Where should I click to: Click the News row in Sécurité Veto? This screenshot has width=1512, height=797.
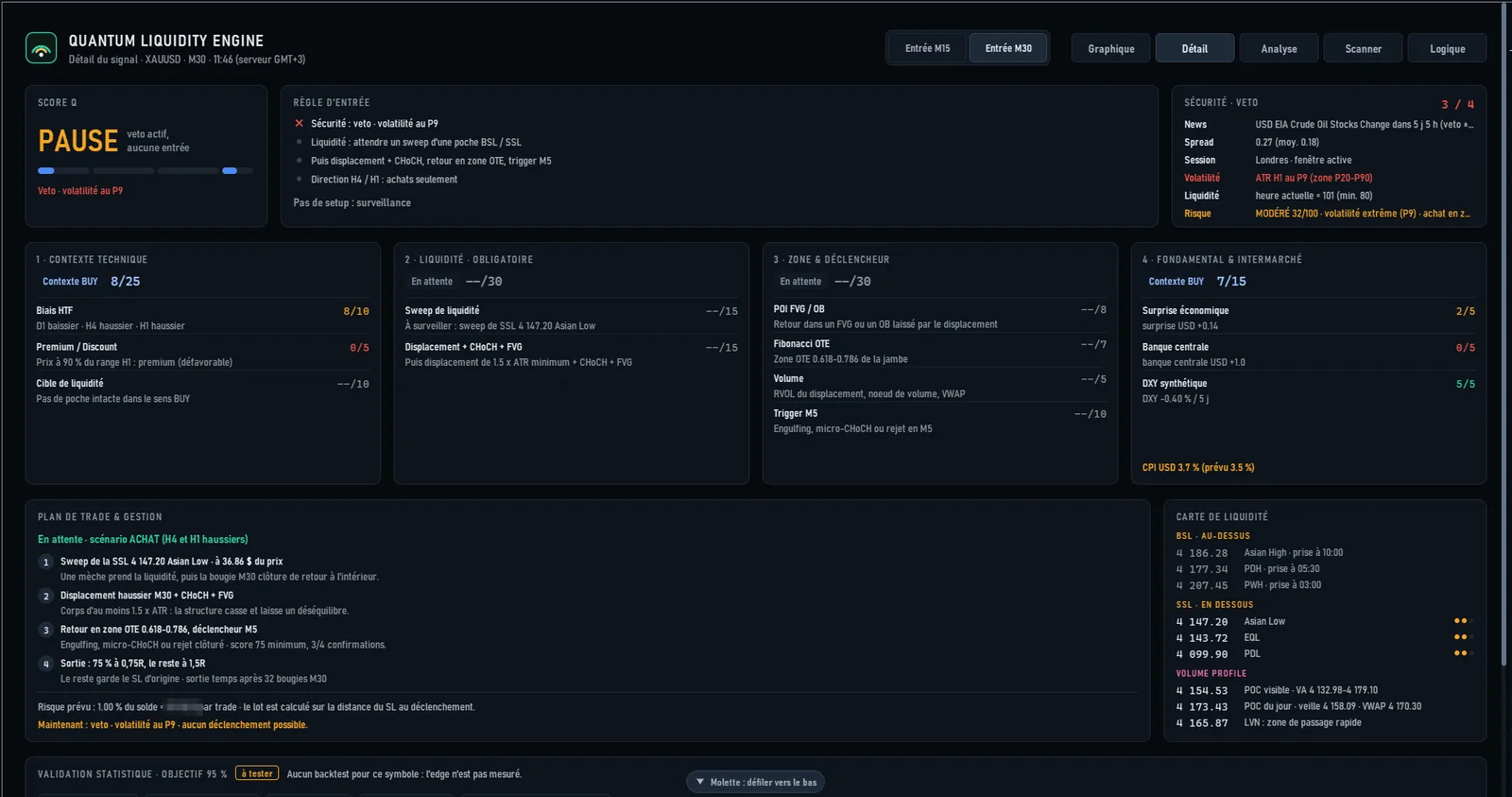1329,125
